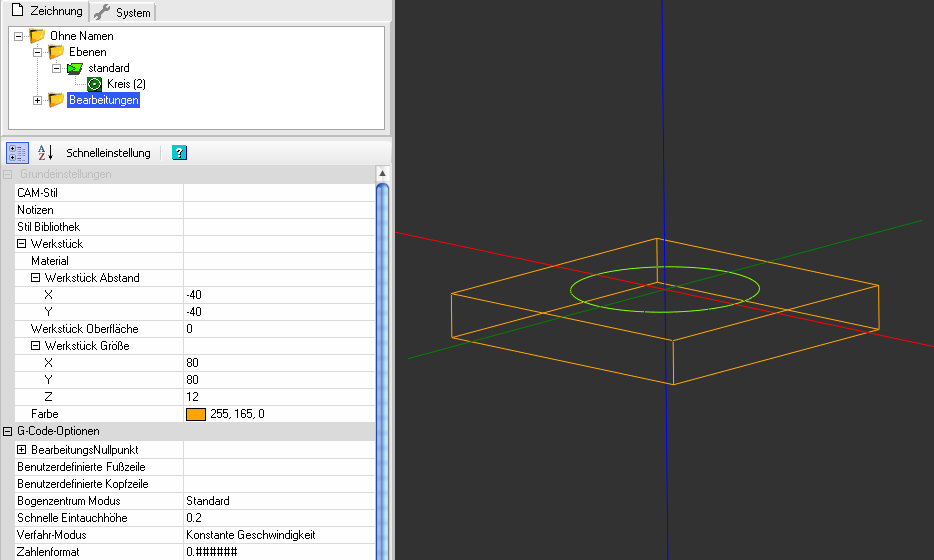Collapse the Werkstück Größe property group

pos(35,346)
